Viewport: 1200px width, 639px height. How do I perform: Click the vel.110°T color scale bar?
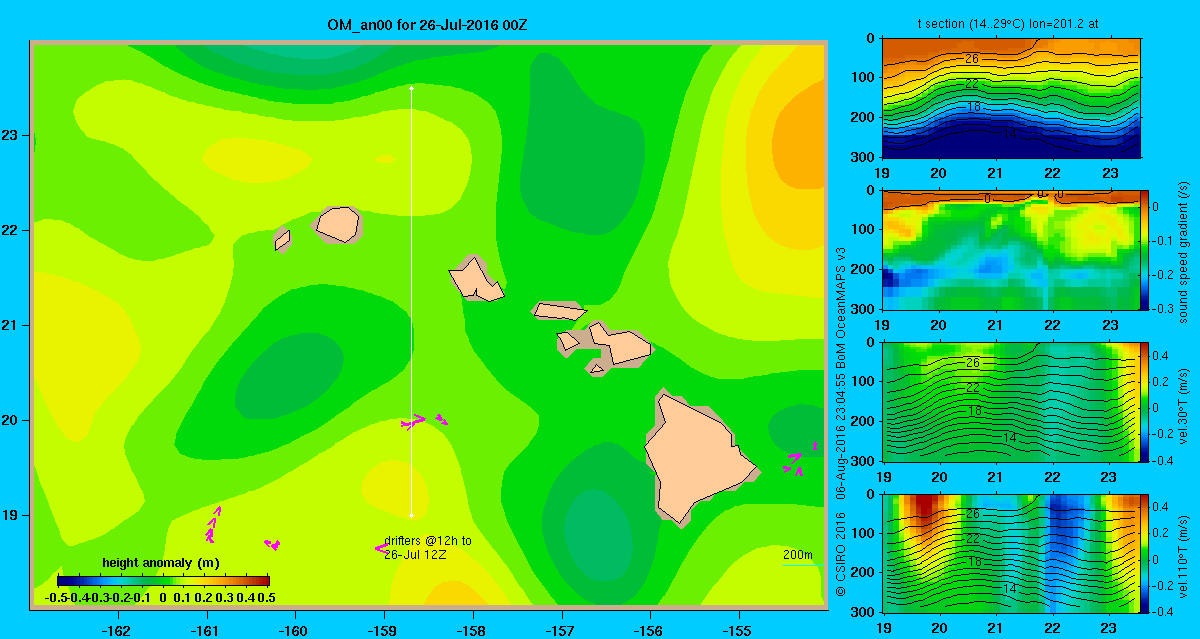pos(1146,553)
